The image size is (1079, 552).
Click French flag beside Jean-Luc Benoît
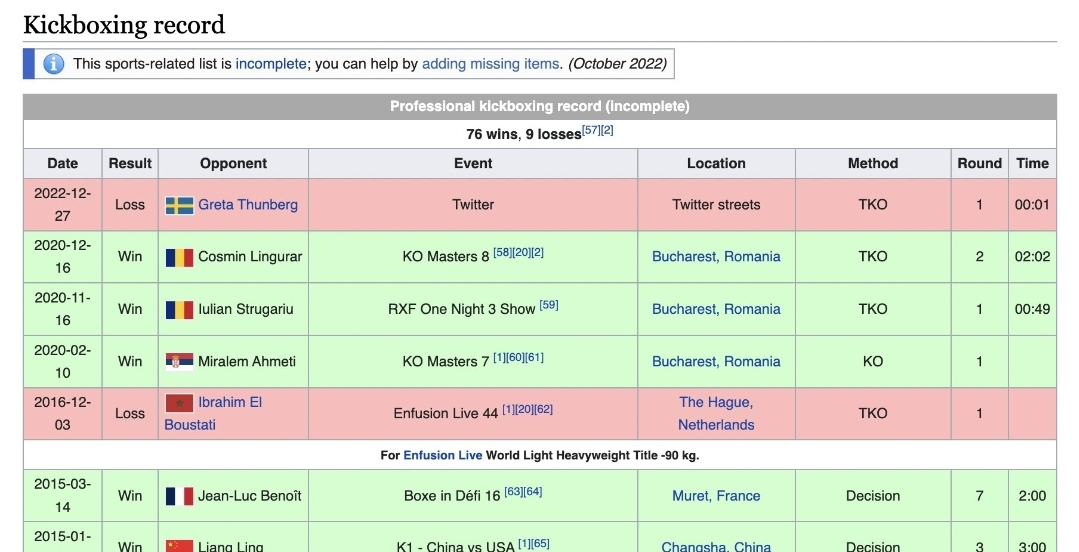(x=179, y=496)
